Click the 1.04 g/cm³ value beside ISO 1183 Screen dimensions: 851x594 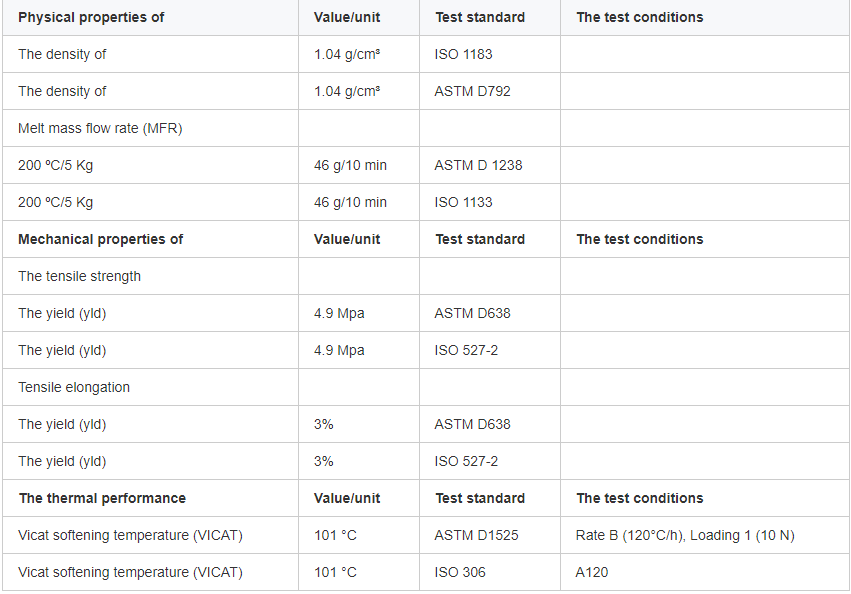pos(346,54)
